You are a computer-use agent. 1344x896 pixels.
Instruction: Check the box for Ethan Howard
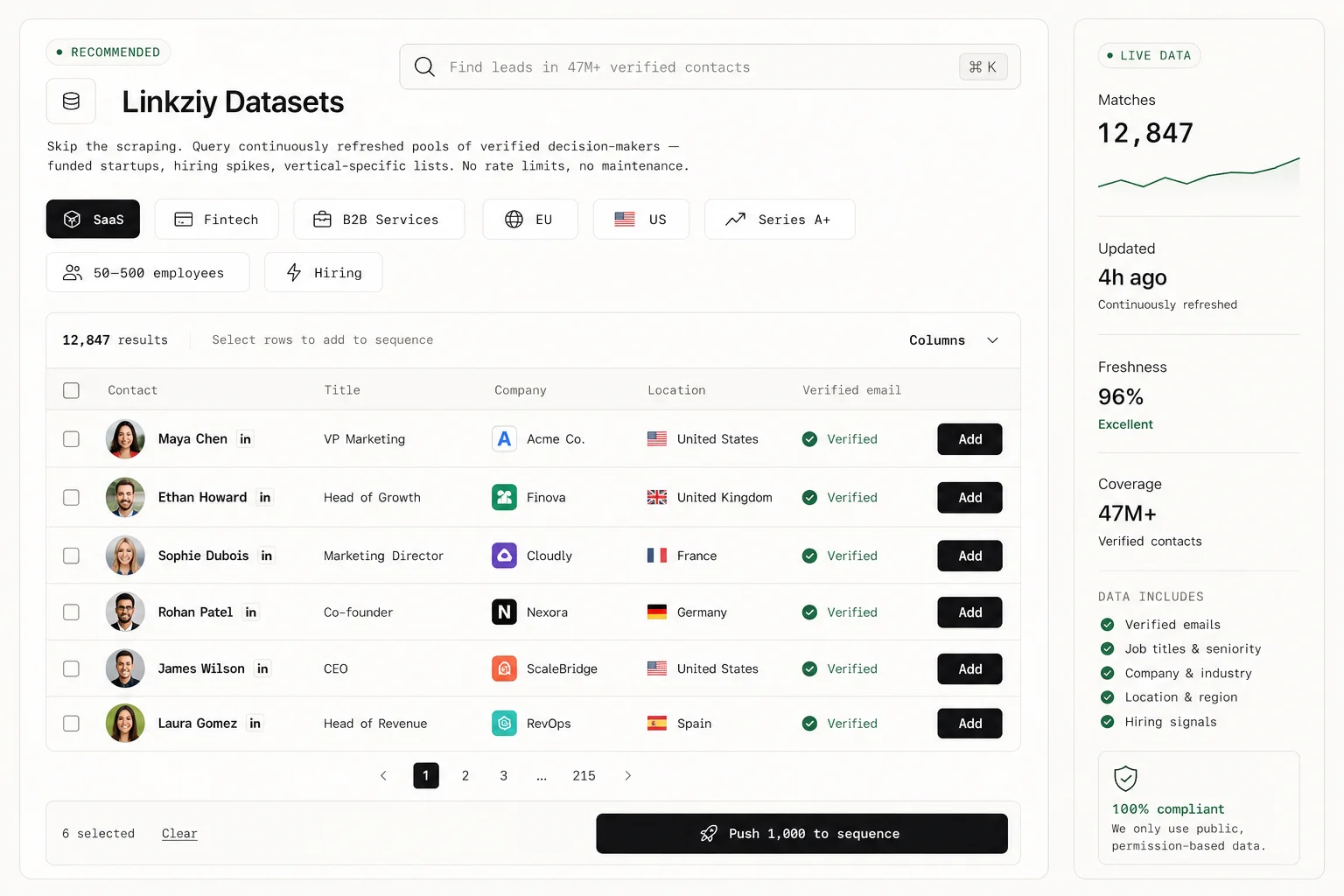71,497
